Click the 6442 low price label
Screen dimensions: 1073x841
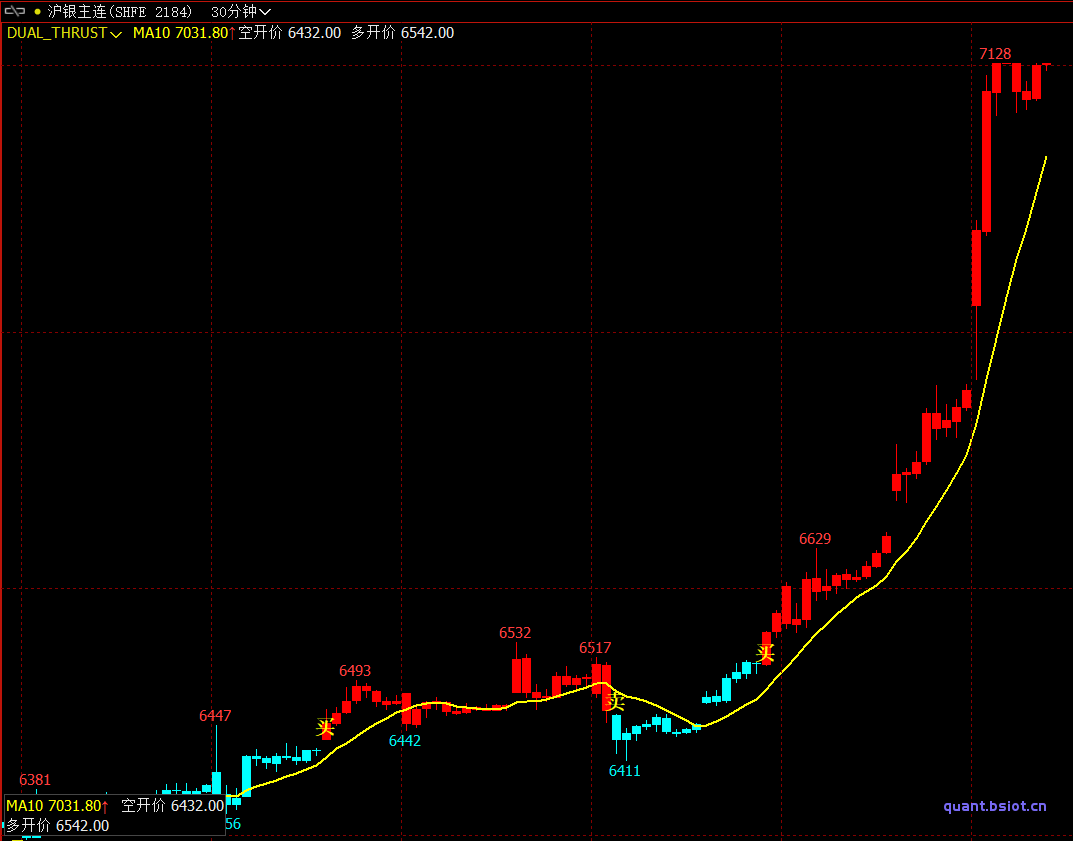tap(405, 741)
